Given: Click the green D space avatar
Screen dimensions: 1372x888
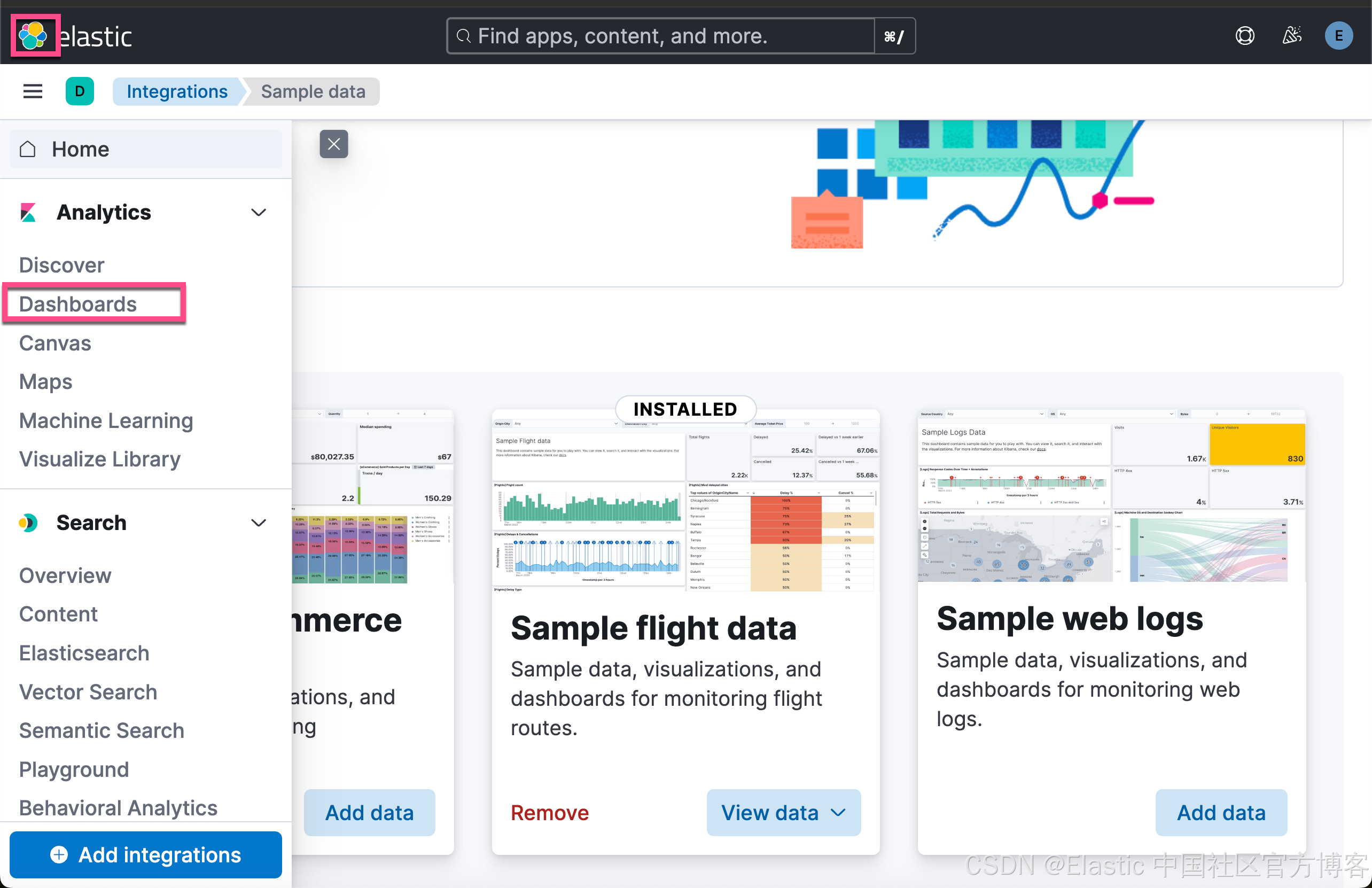Looking at the screenshot, I should 80,91.
